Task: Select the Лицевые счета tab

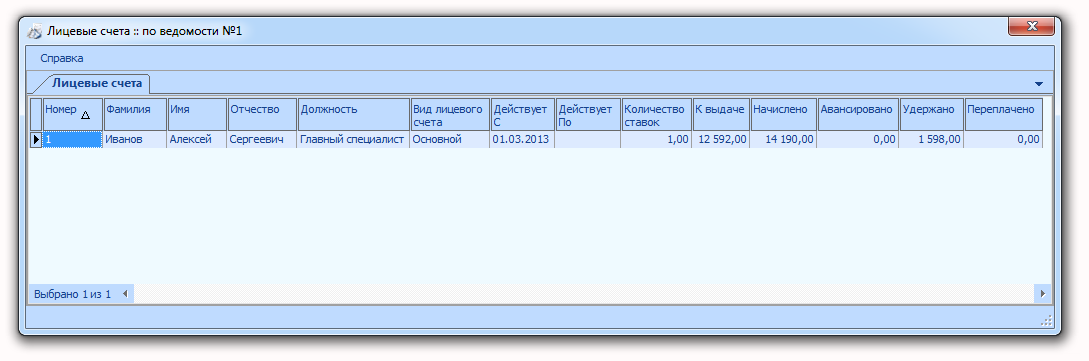Action: point(97,83)
